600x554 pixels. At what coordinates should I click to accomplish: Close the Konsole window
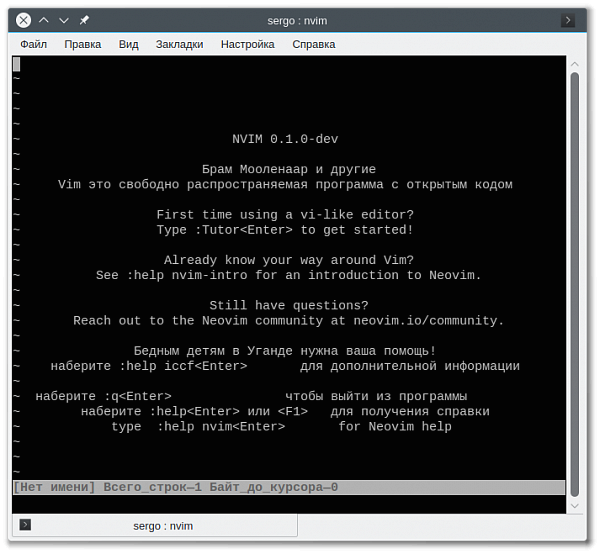pyautogui.click(x=23, y=20)
